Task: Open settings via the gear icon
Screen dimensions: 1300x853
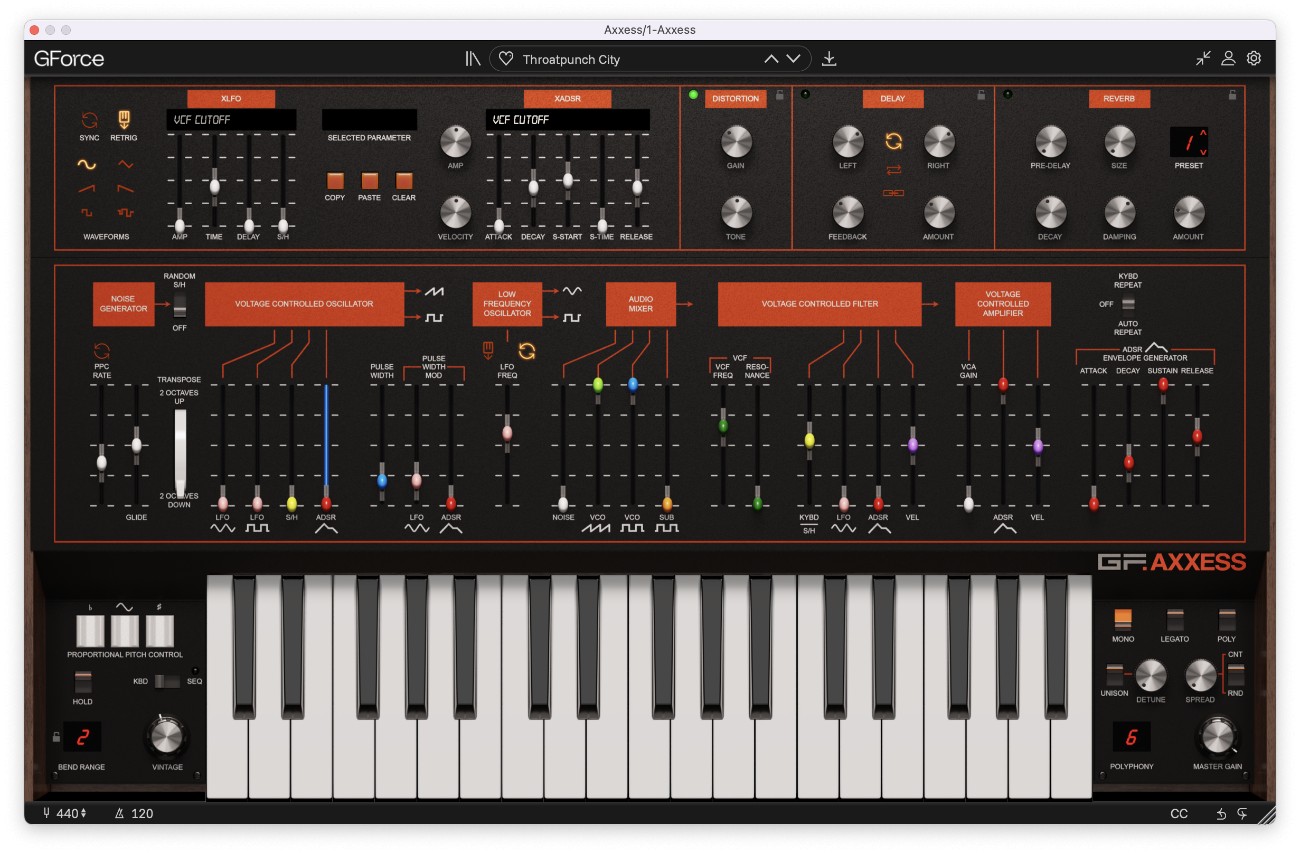Action: click(1254, 59)
